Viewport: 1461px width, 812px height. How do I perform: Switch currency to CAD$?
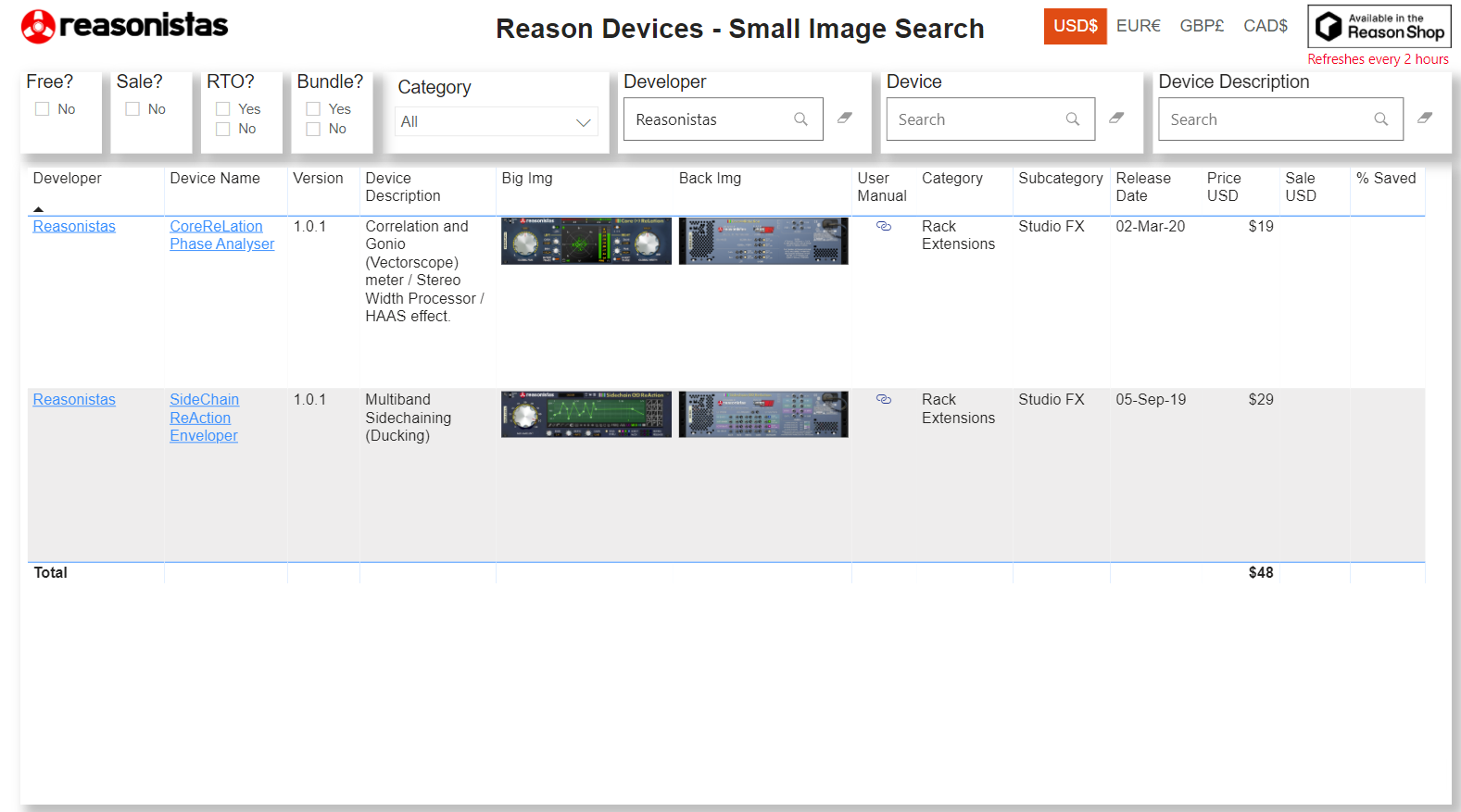tap(1266, 26)
